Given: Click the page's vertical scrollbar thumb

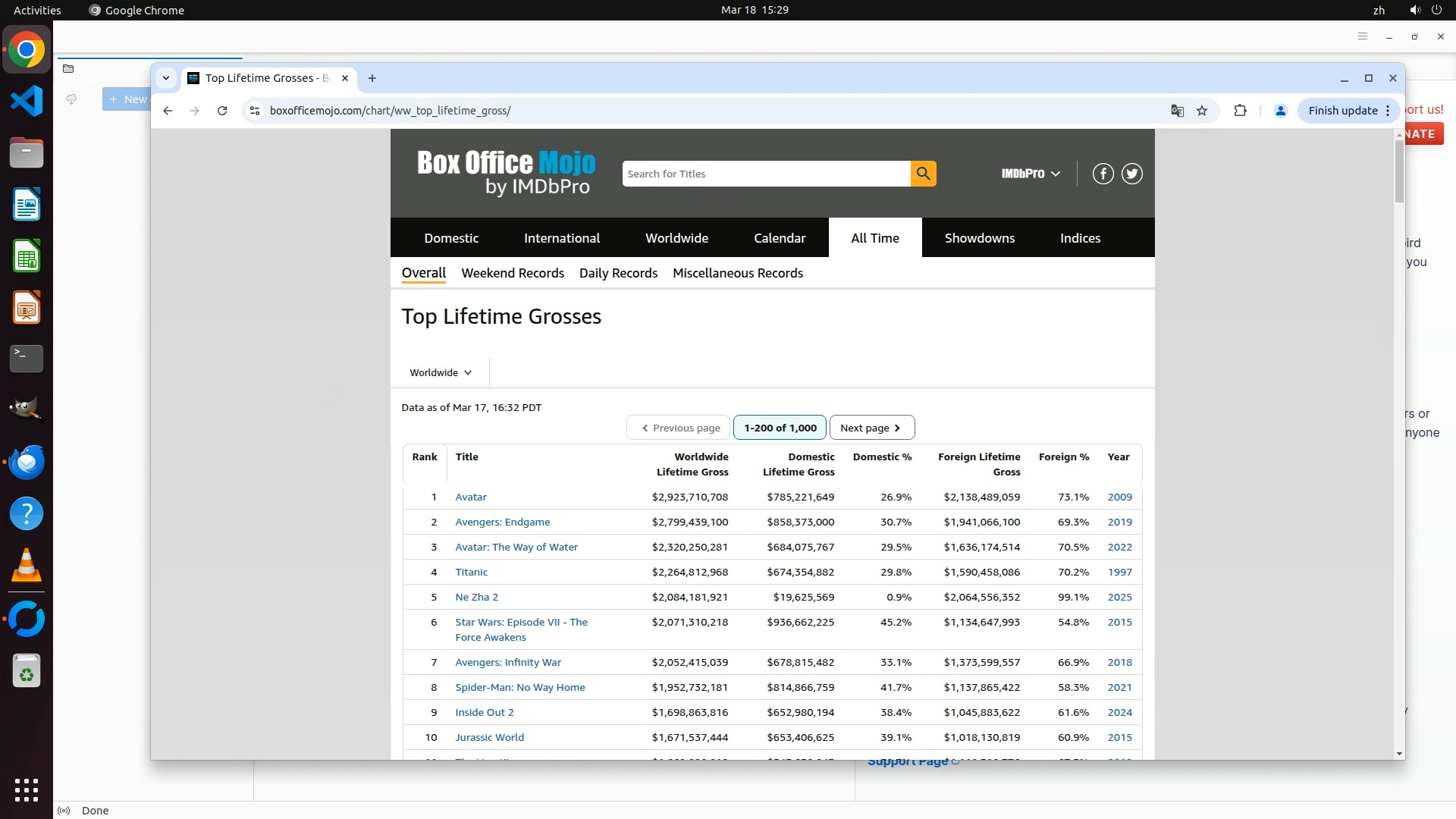Looking at the screenshot, I should pos(1399,171).
